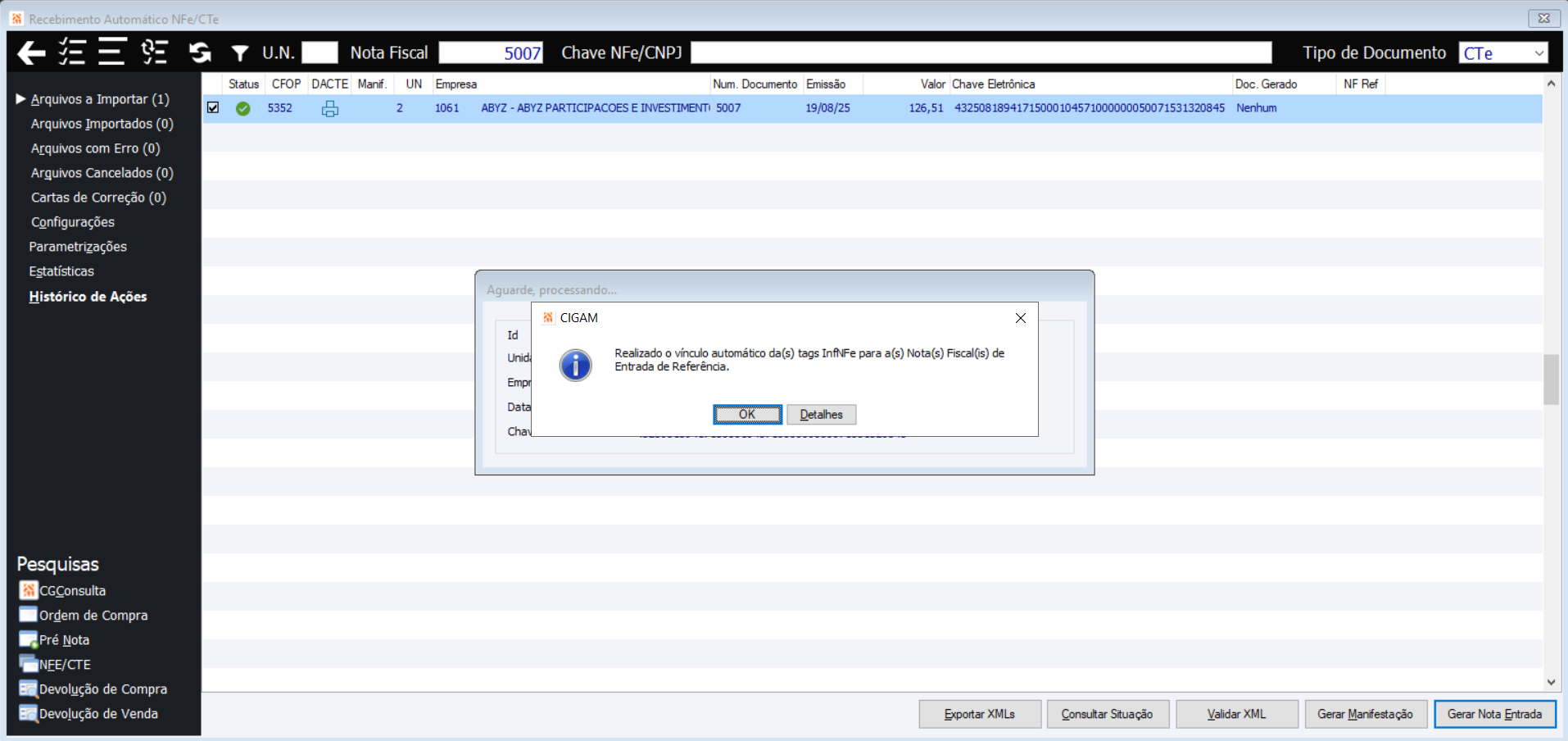Focus the U.N. input field
1568x741 pixels.
(x=319, y=52)
